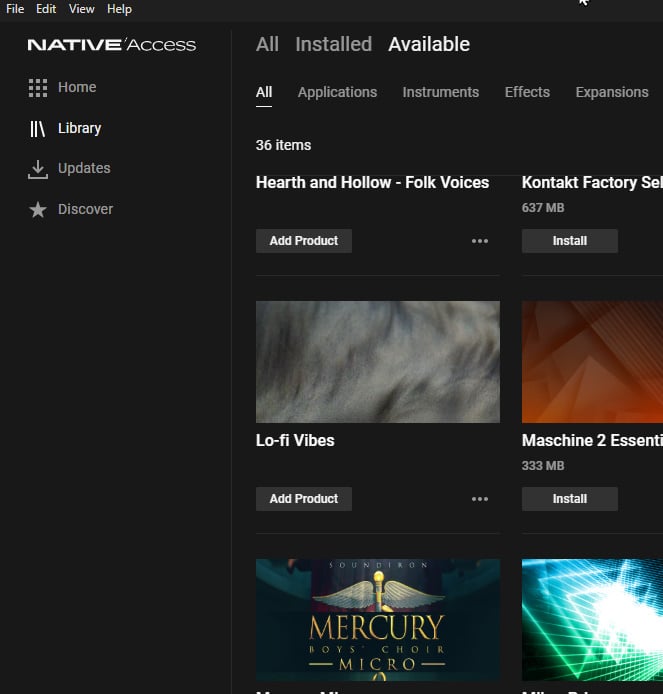Filter by Effects category

[527, 92]
